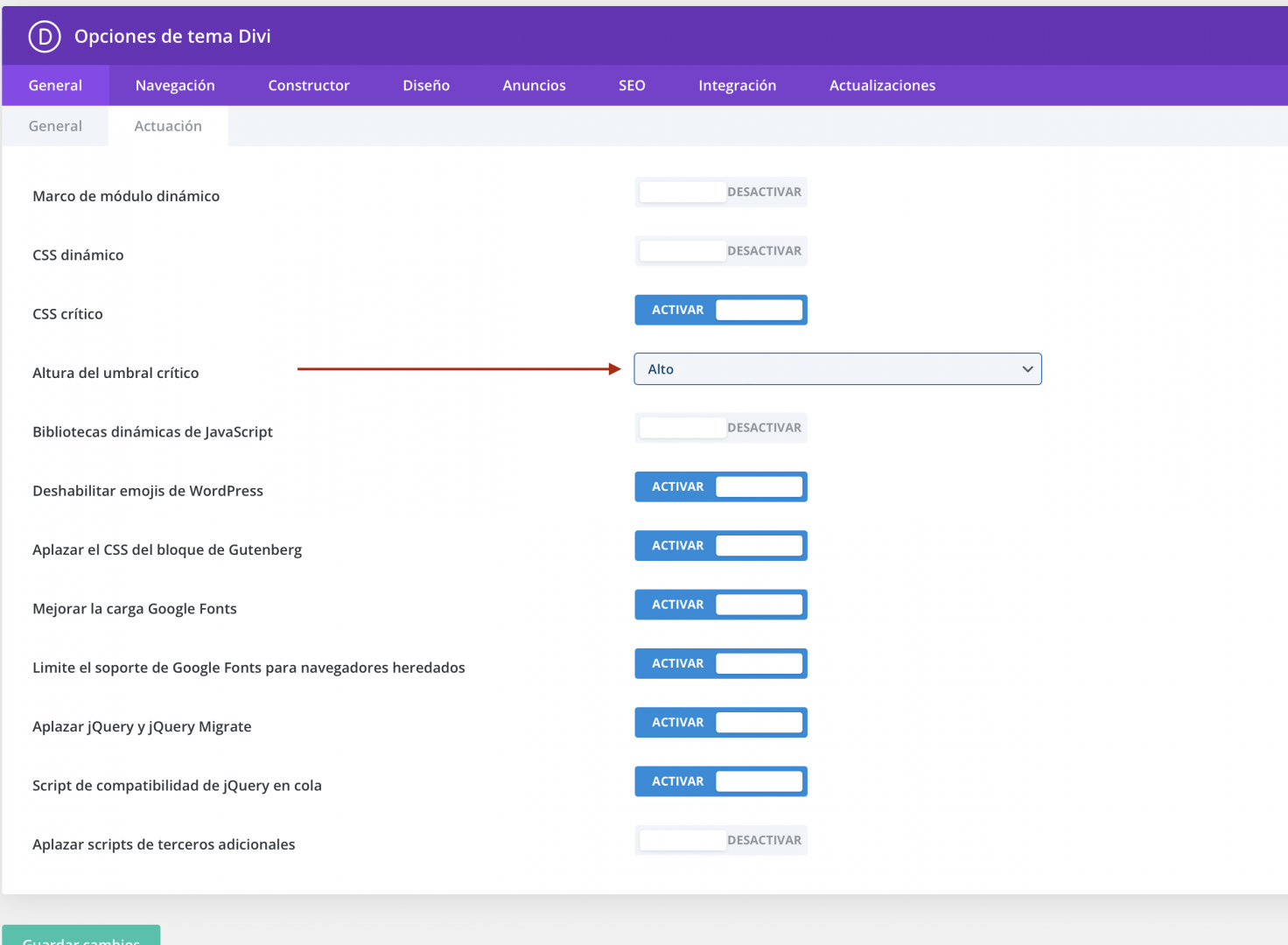
Task: Click the Bibliotecas dinámicas de JavaScript label
Action: click(152, 432)
